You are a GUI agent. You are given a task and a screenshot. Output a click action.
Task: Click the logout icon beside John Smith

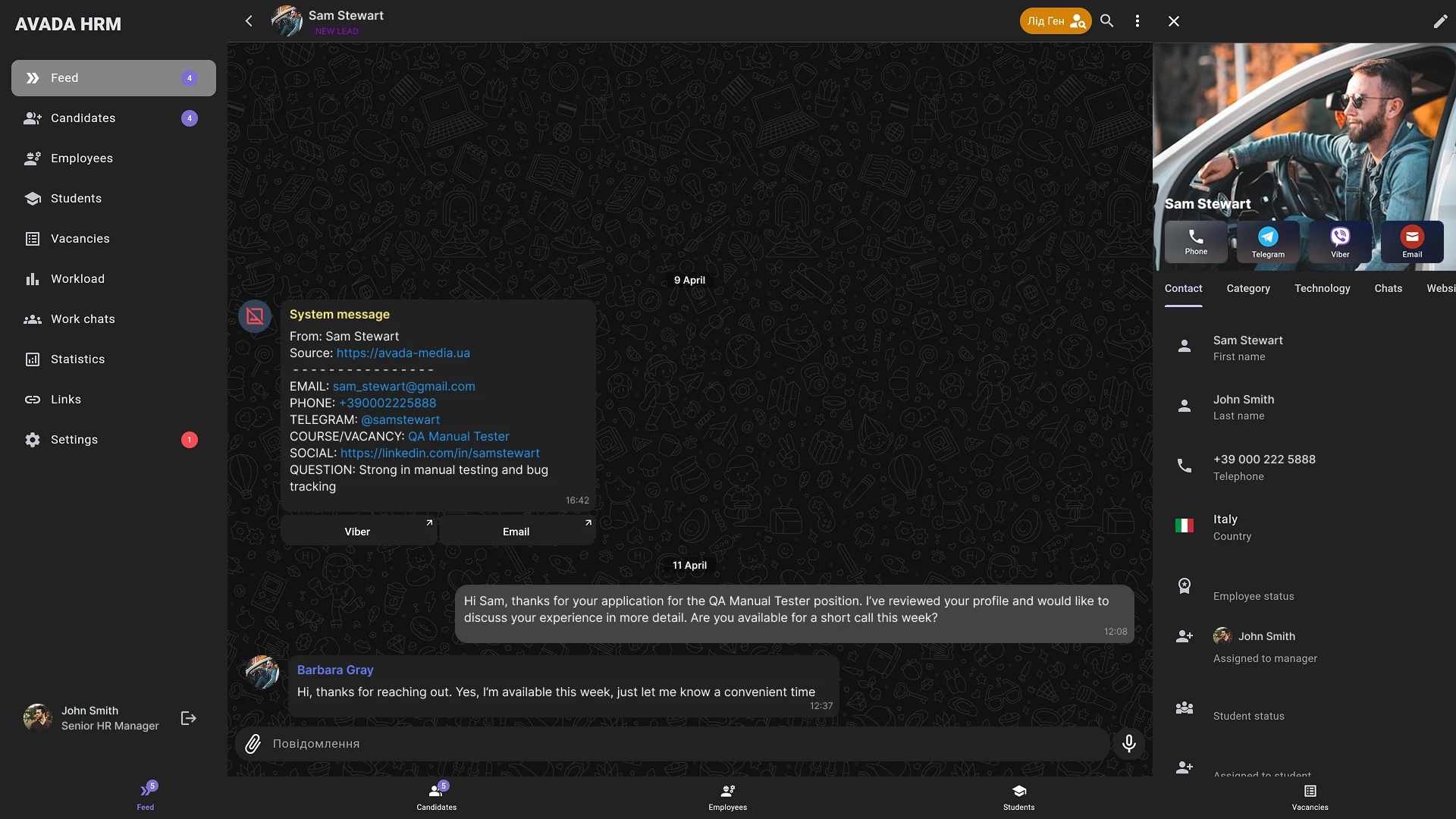tap(189, 718)
